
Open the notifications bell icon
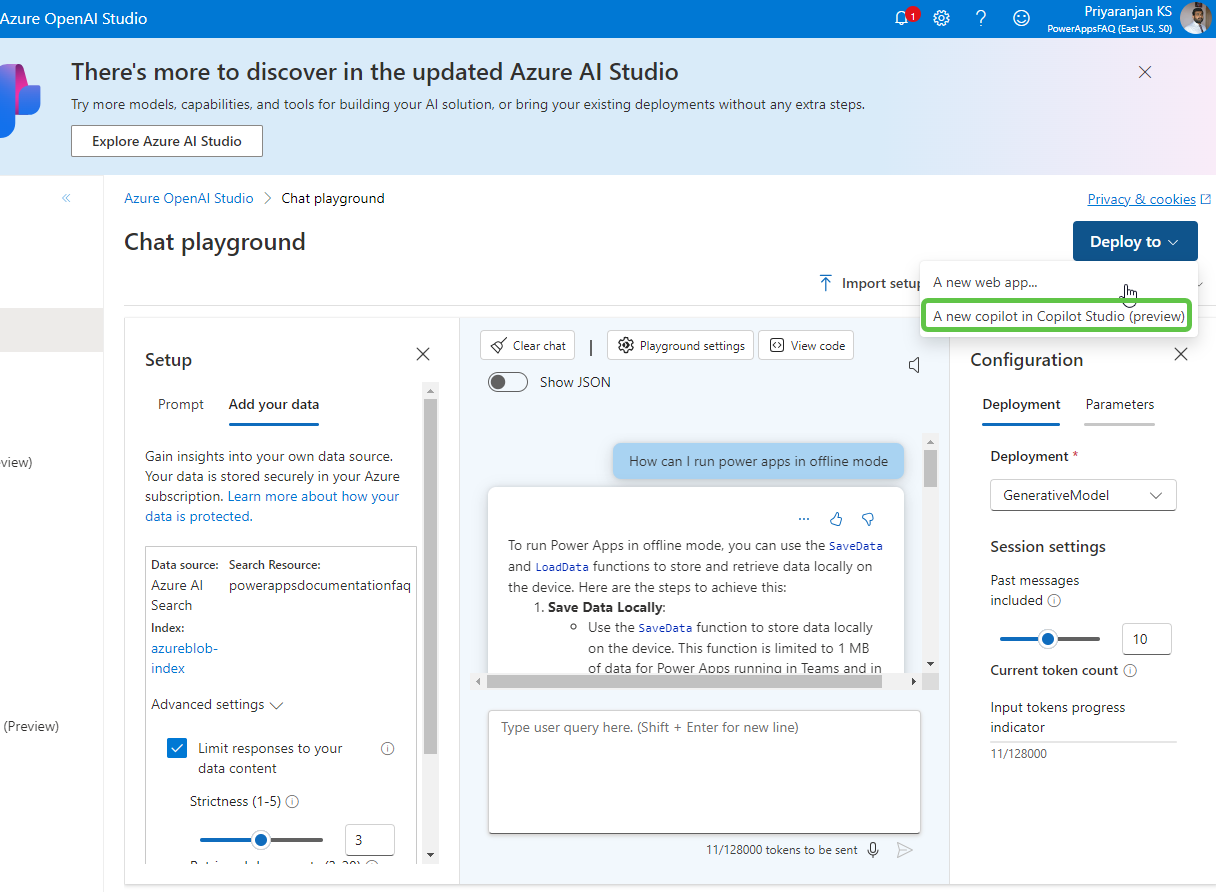[x=902, y=18]
